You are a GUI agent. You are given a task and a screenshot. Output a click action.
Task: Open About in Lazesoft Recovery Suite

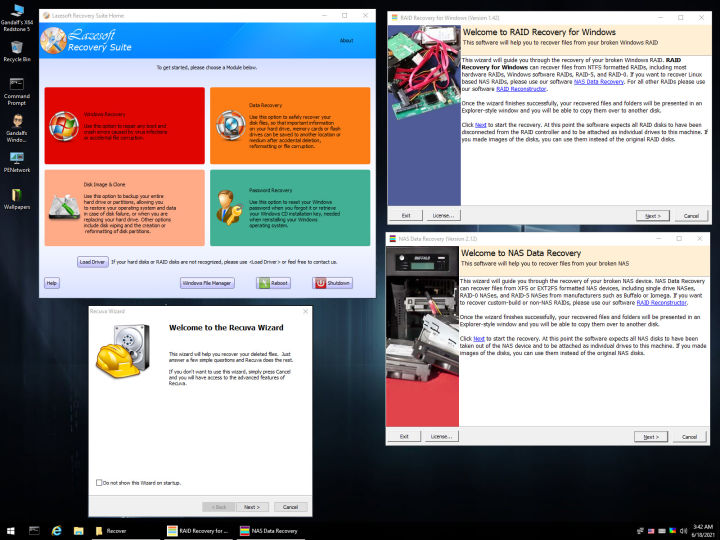[x=346, y=40]
